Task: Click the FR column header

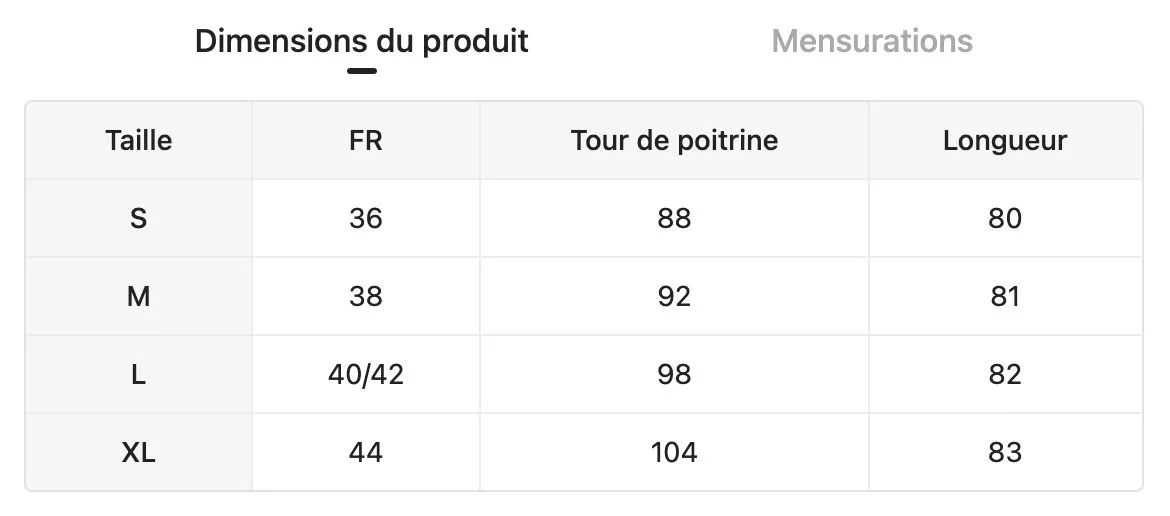Action: 366,140
